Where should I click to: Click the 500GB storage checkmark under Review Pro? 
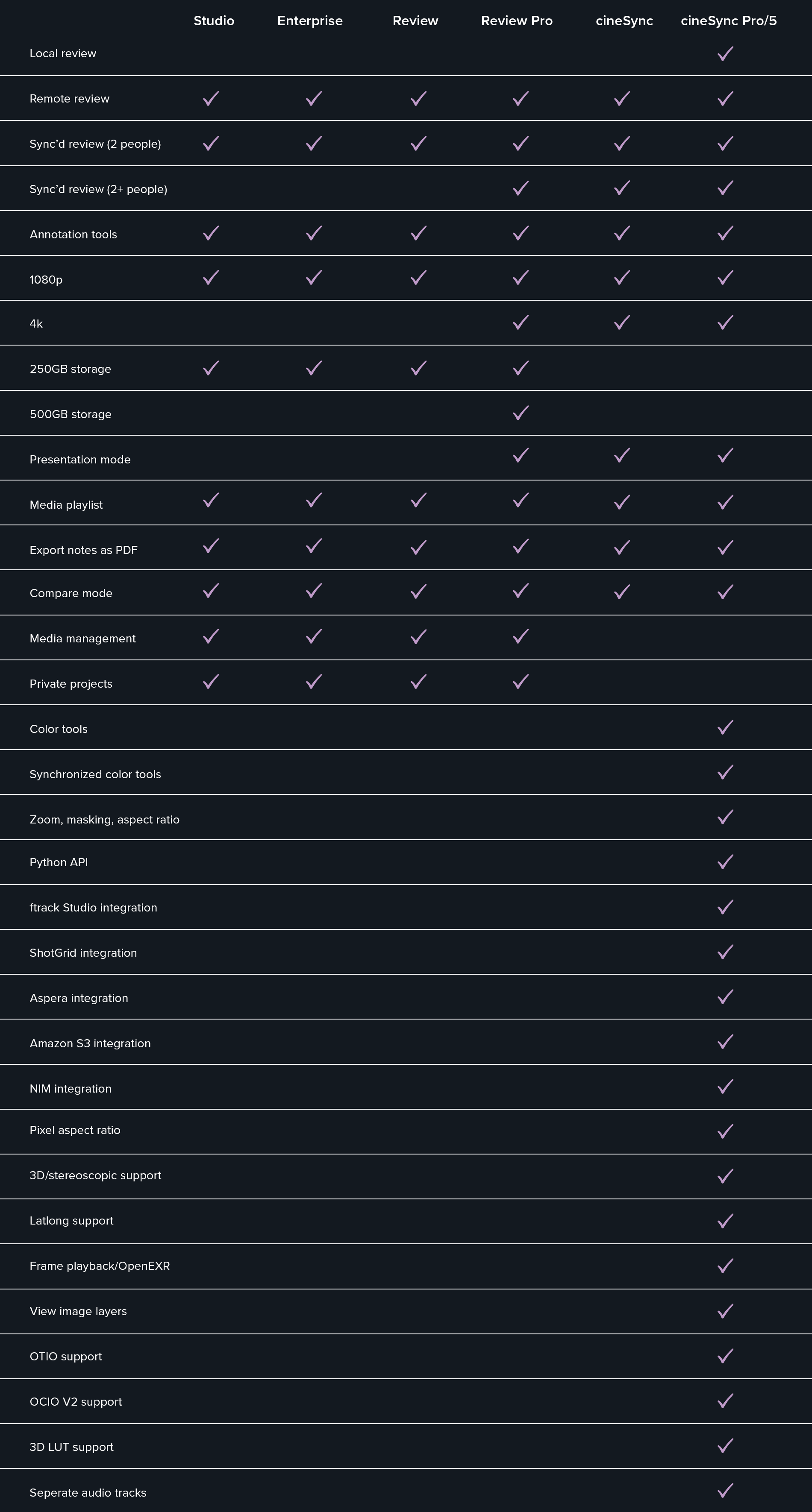coord(520,413)
